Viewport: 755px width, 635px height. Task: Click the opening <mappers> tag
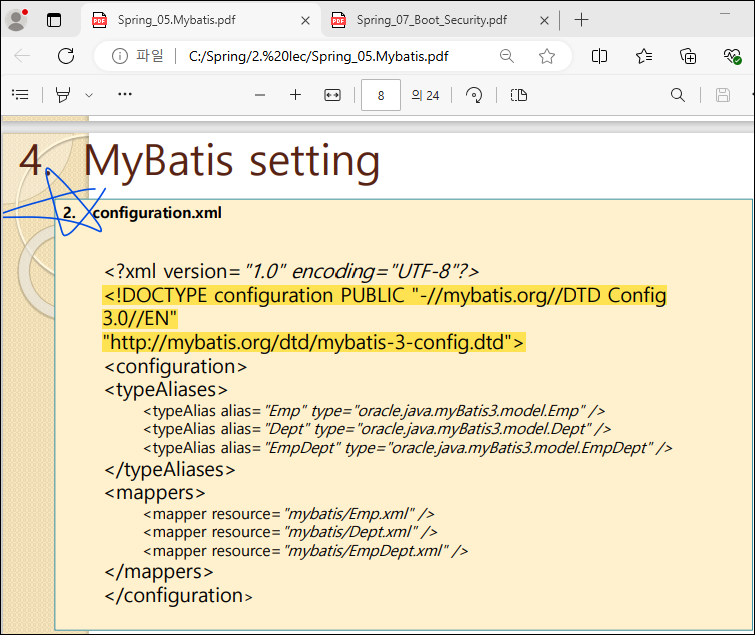[155, 493]
